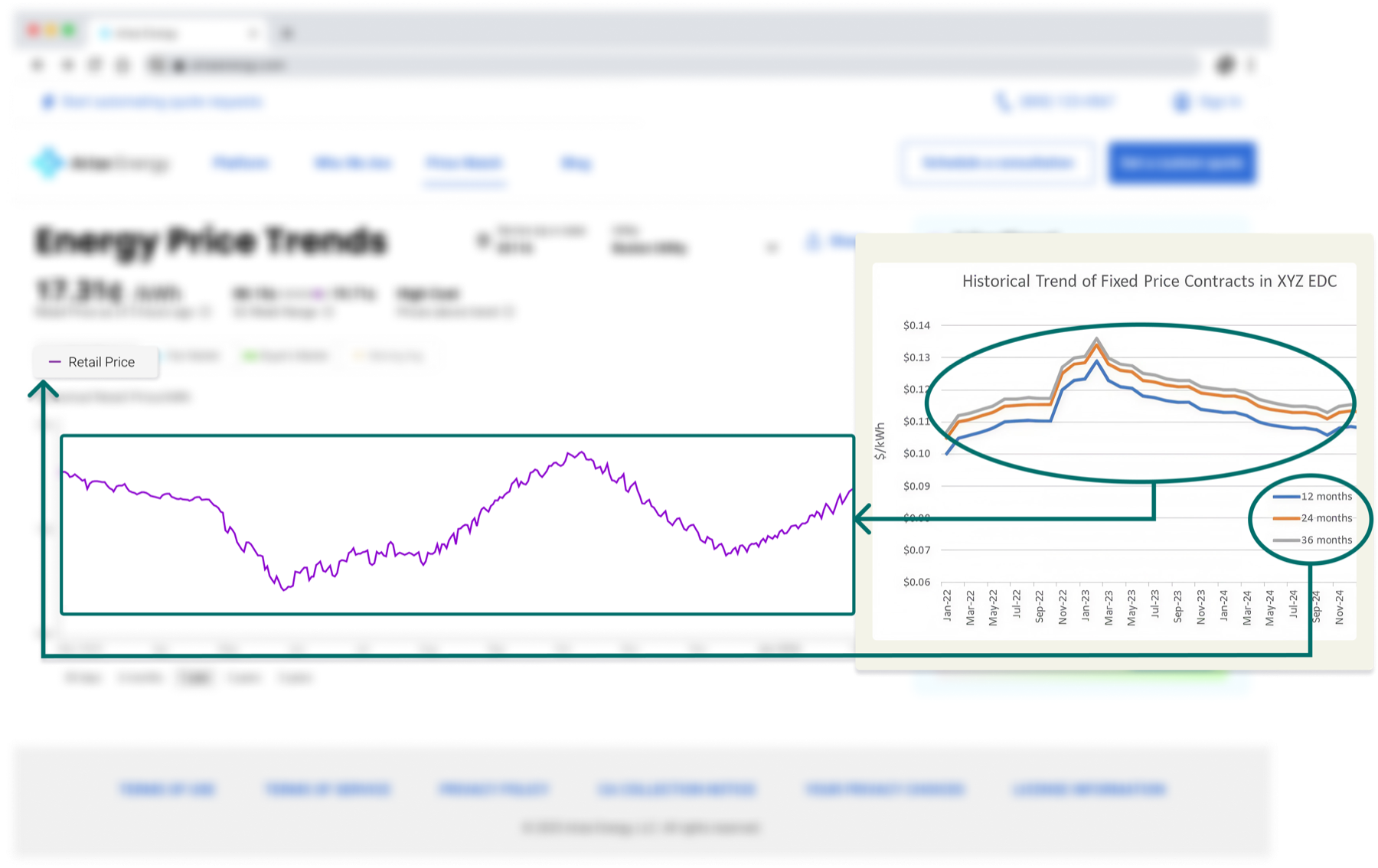This screenshot has width=1378, height=868.
Task: Click the phone icon in top bar
Action: click(1003, 102)
